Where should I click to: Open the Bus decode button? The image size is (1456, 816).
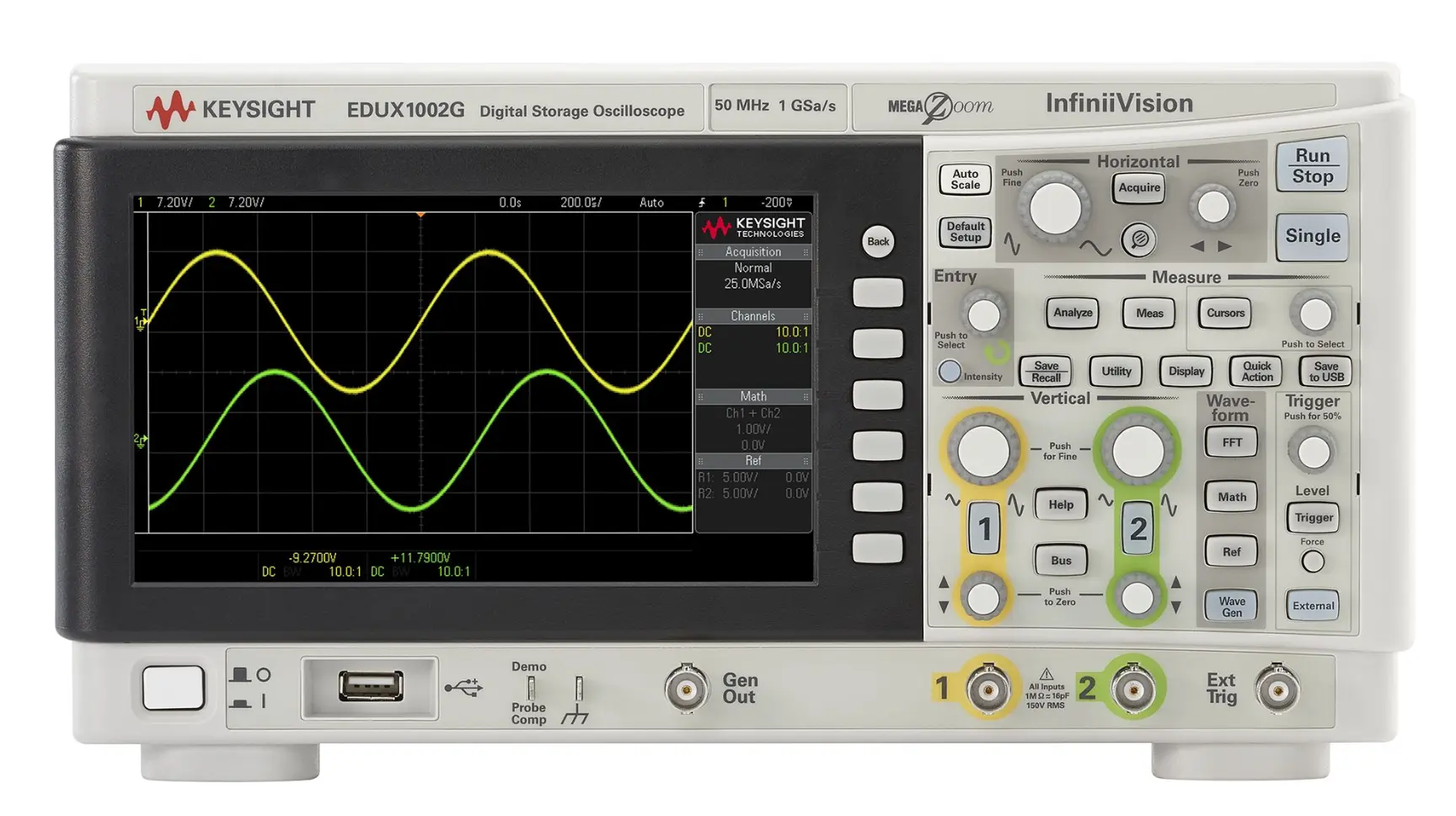1061,561
